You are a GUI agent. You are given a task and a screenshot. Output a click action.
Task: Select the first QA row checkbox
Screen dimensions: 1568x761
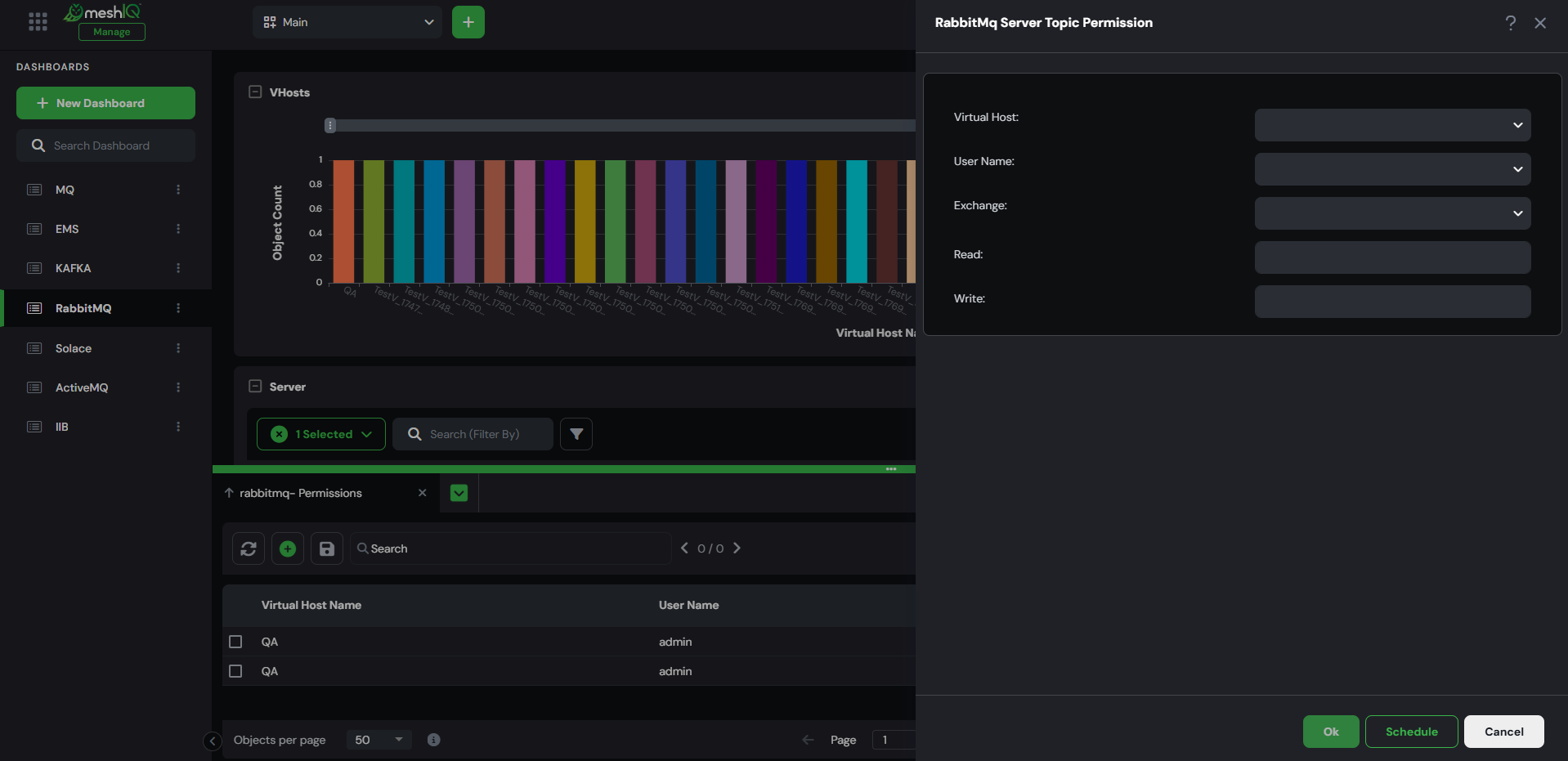pyautogui.click(x=235, y=642)
